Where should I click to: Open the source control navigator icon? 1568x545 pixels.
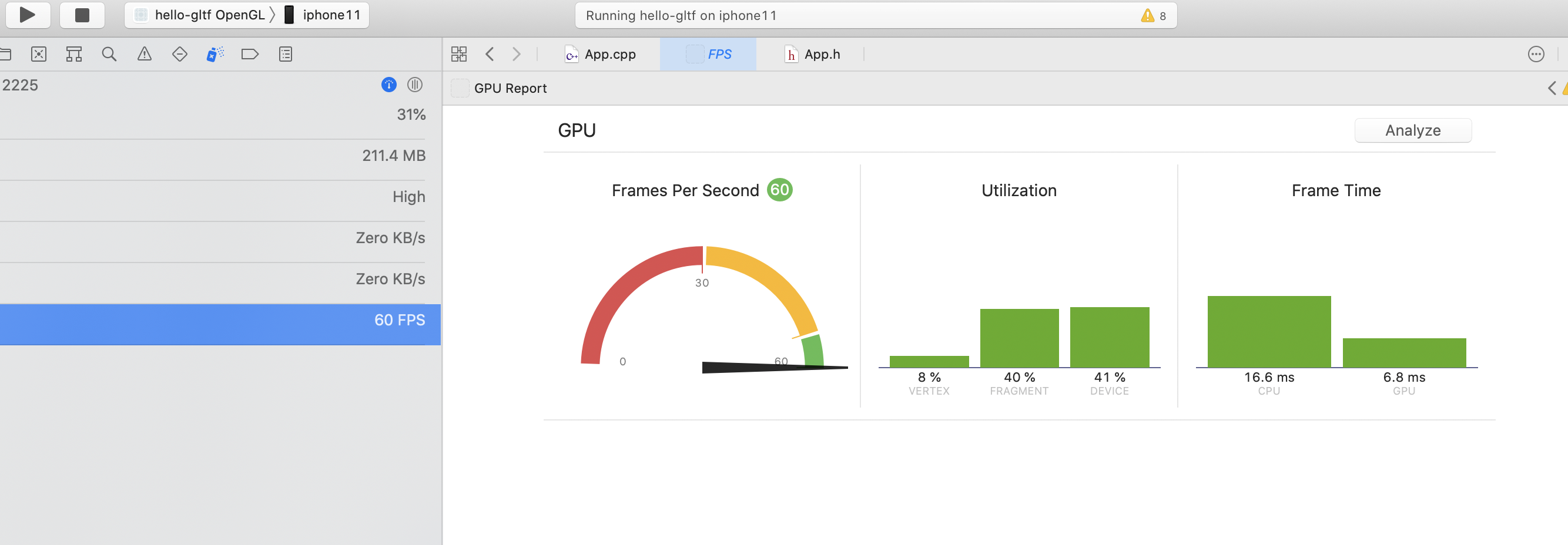[x=38, y=54]
